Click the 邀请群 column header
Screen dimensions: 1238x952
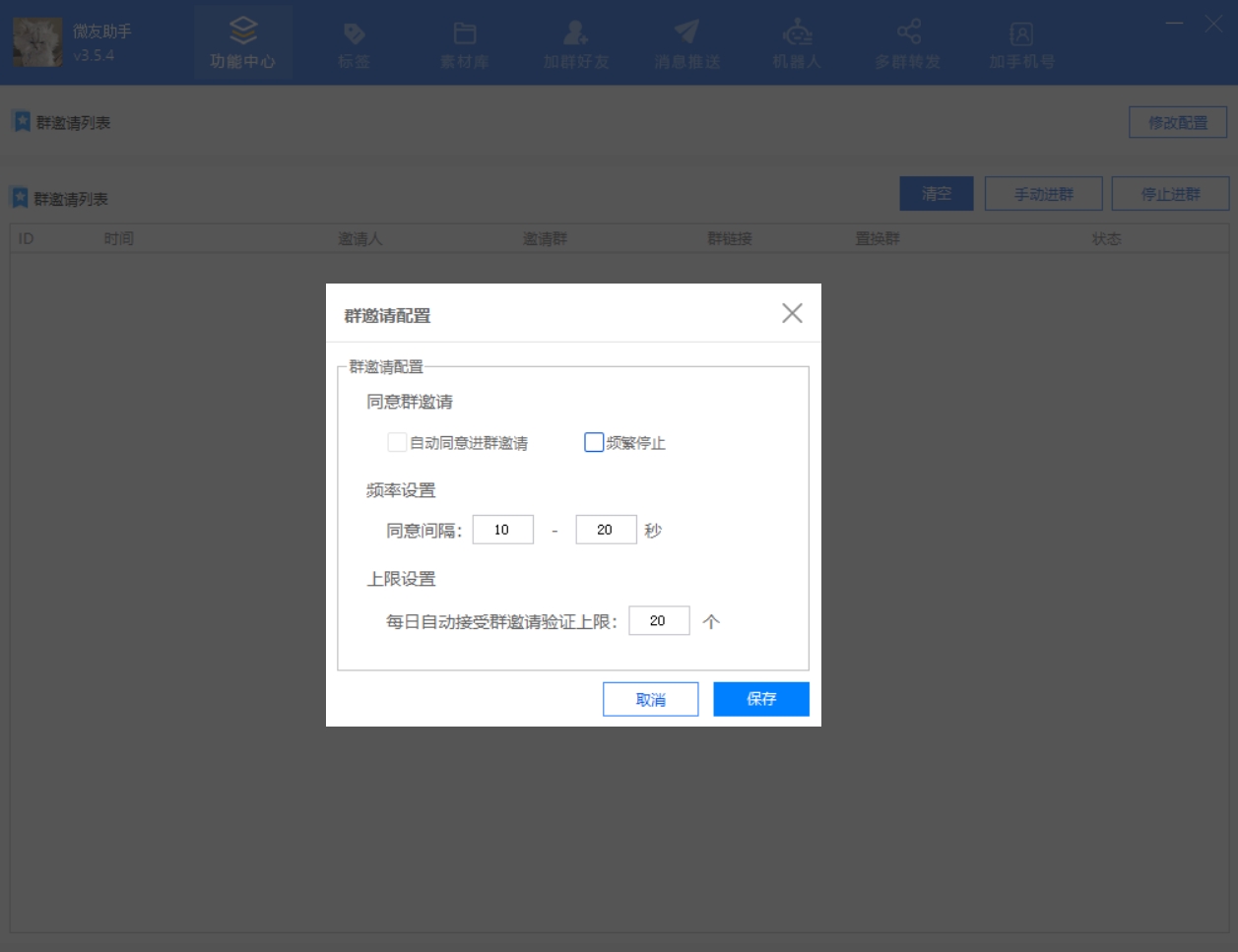(545, 238)
